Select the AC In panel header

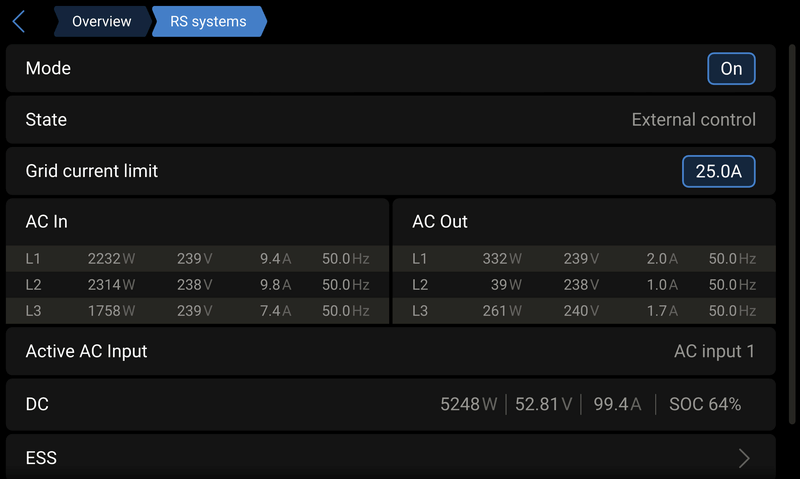point(197,221)
